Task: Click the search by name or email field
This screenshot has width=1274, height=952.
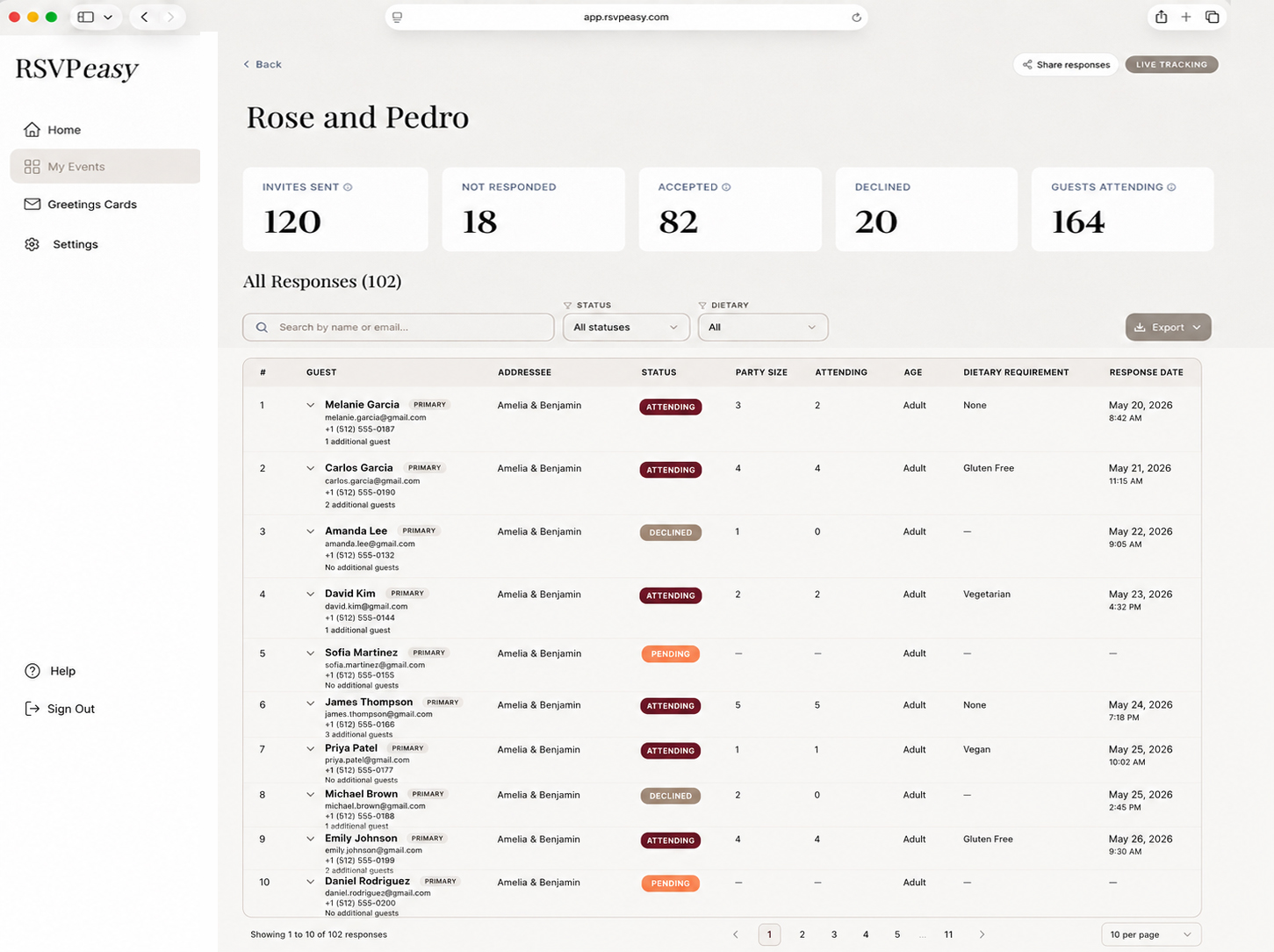Action: [398, 328]
